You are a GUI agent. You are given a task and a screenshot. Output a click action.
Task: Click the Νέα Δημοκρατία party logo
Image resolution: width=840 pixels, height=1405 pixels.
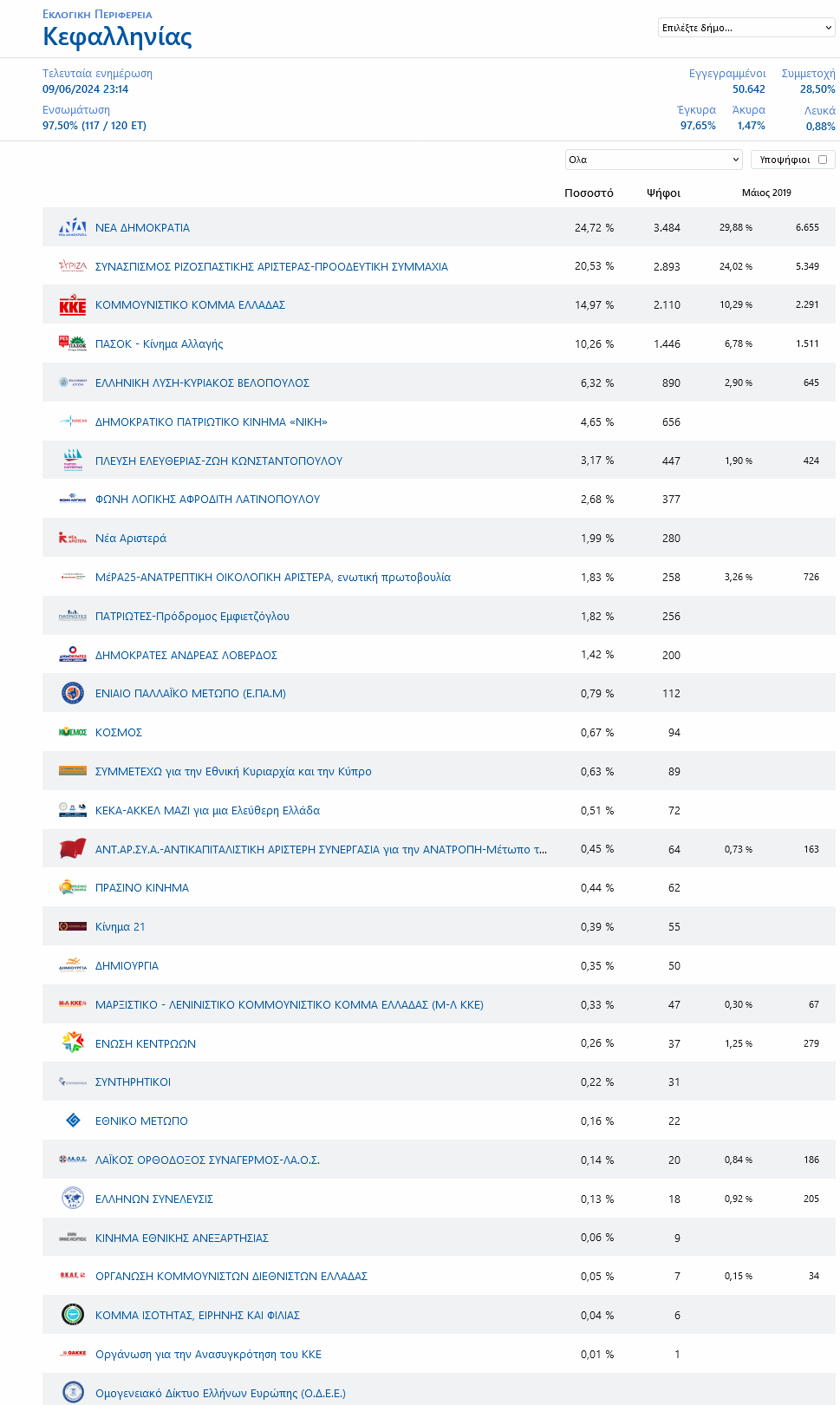coord(73,227)
